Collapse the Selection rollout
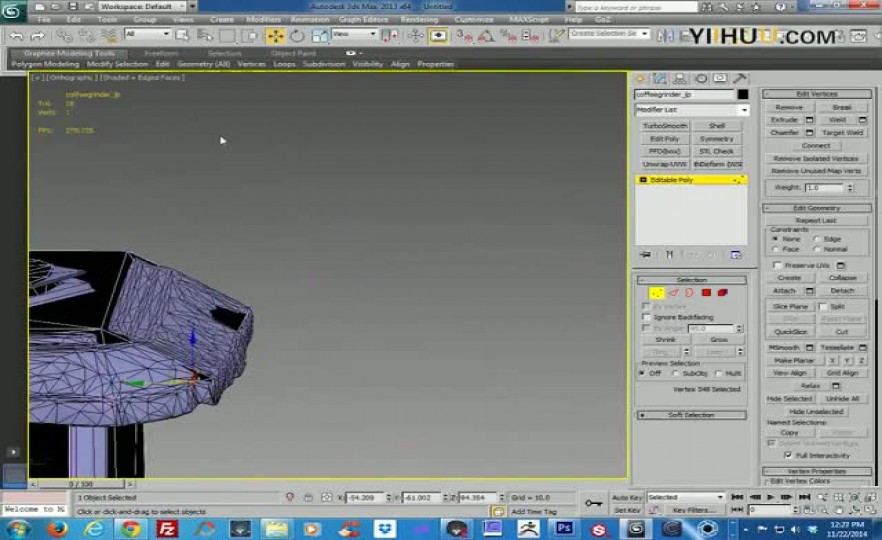The image size is (882, 540). 692,280
